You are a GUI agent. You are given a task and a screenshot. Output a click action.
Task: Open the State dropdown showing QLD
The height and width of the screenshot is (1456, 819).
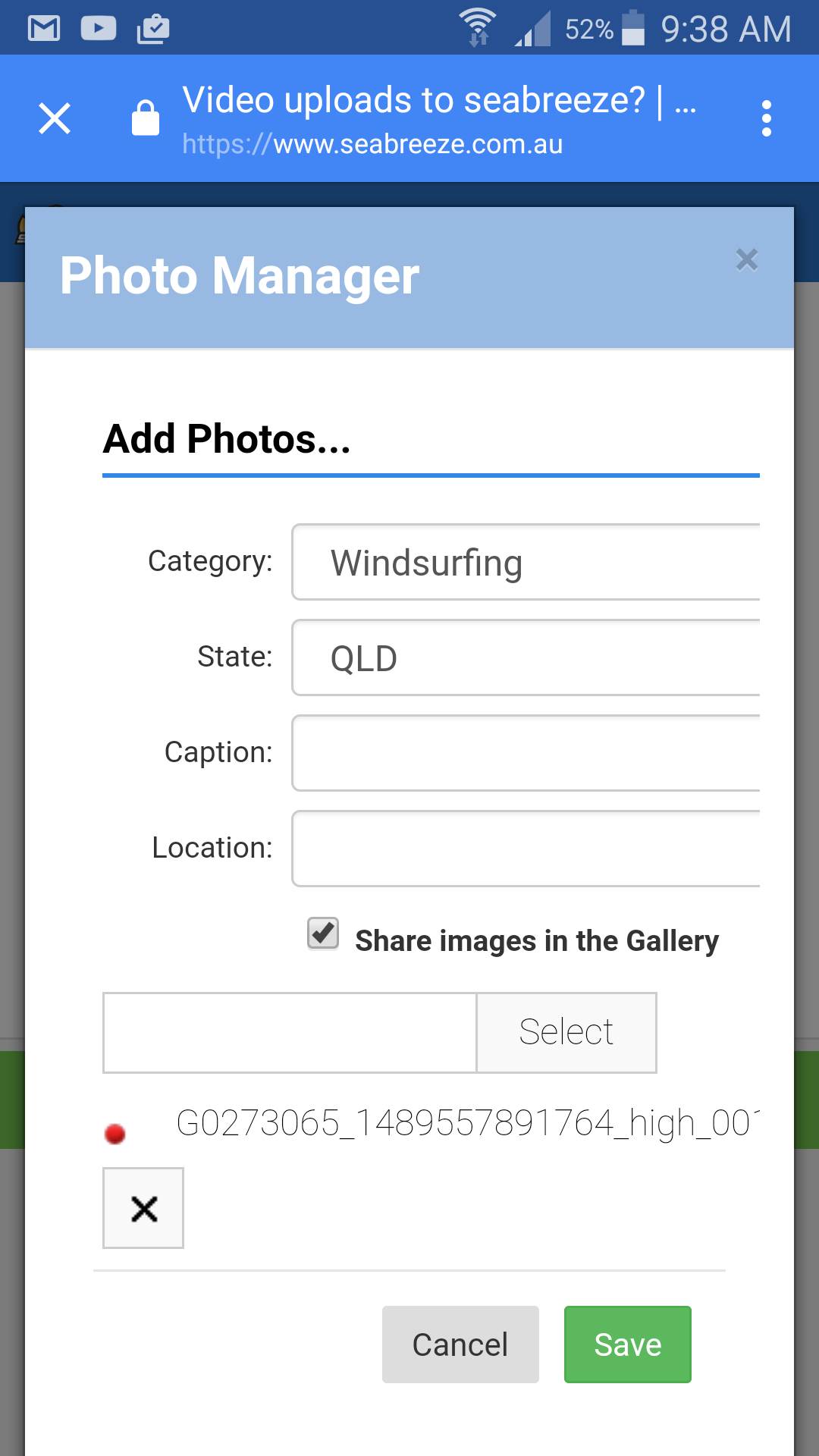[x=526, y=657]
